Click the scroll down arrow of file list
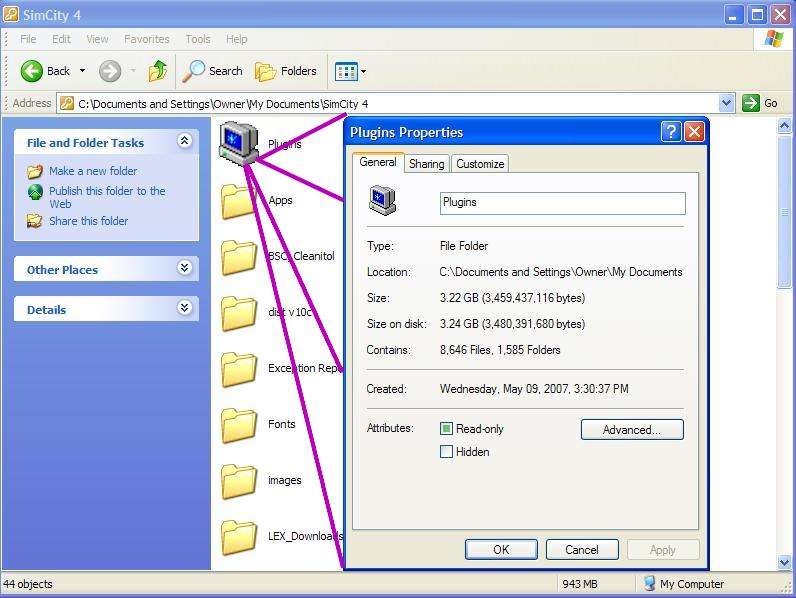 [784, 562]
